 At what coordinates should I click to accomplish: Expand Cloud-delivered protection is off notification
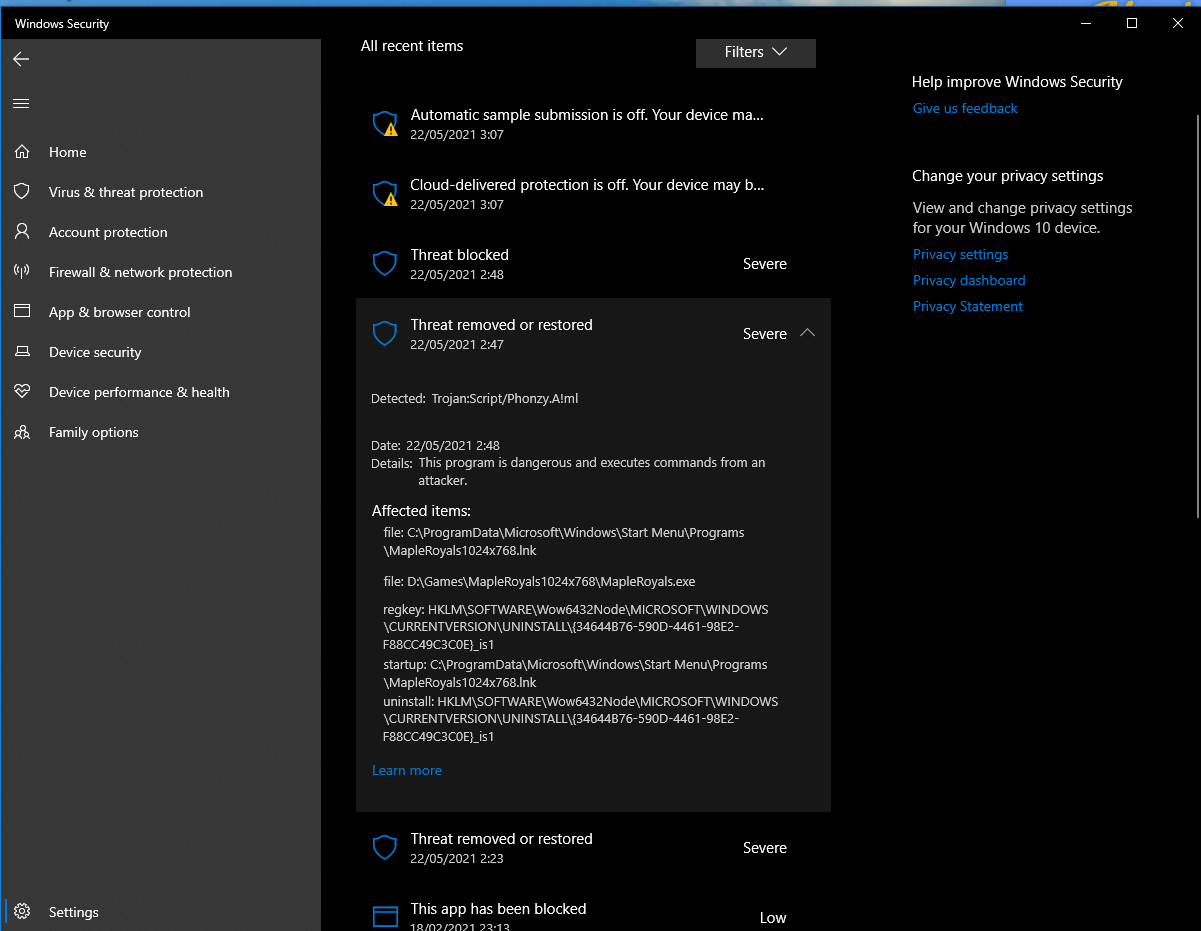click(x=586, y=194)
